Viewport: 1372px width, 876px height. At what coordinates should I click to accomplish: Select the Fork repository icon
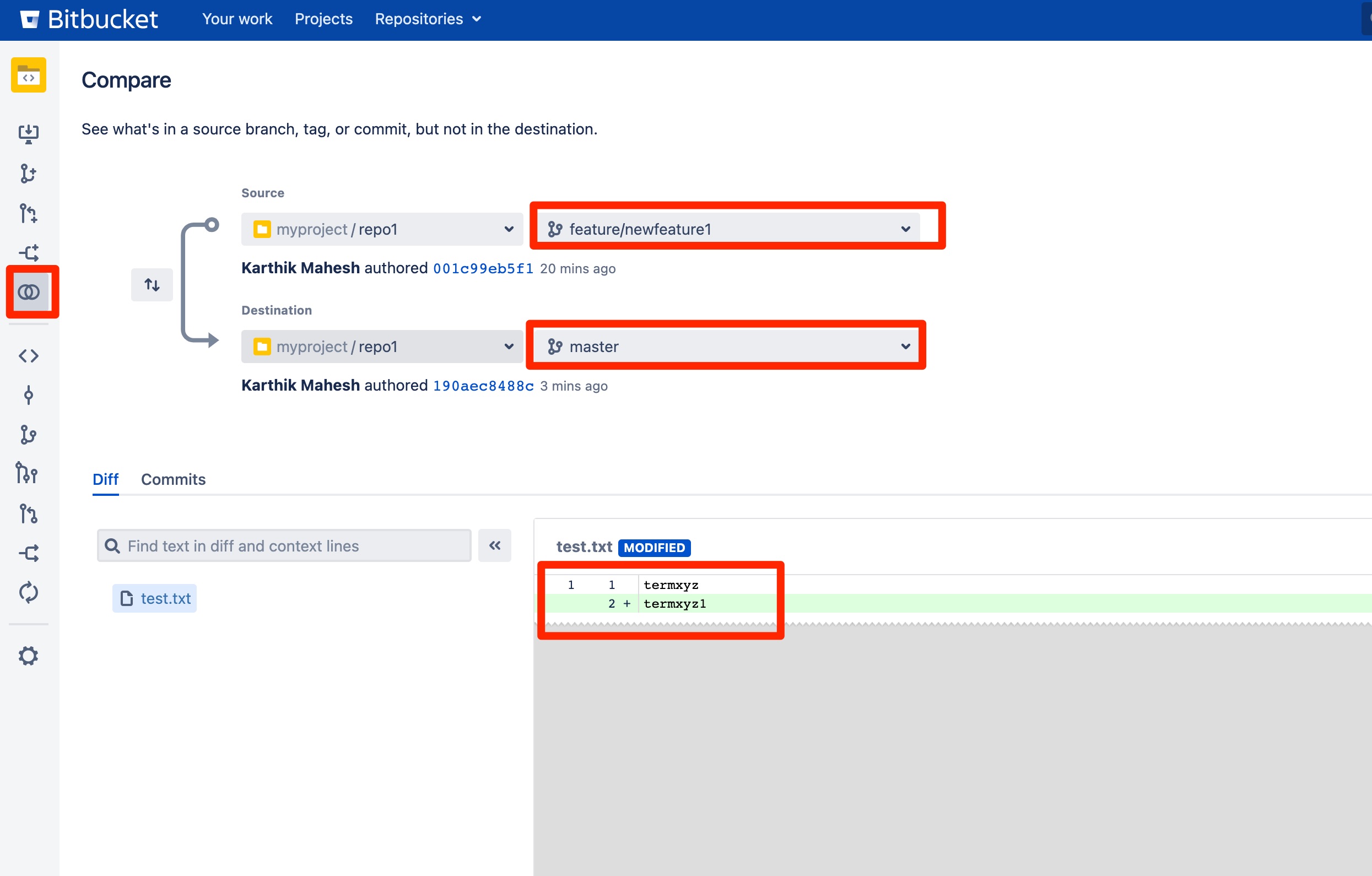coord(28,252)
